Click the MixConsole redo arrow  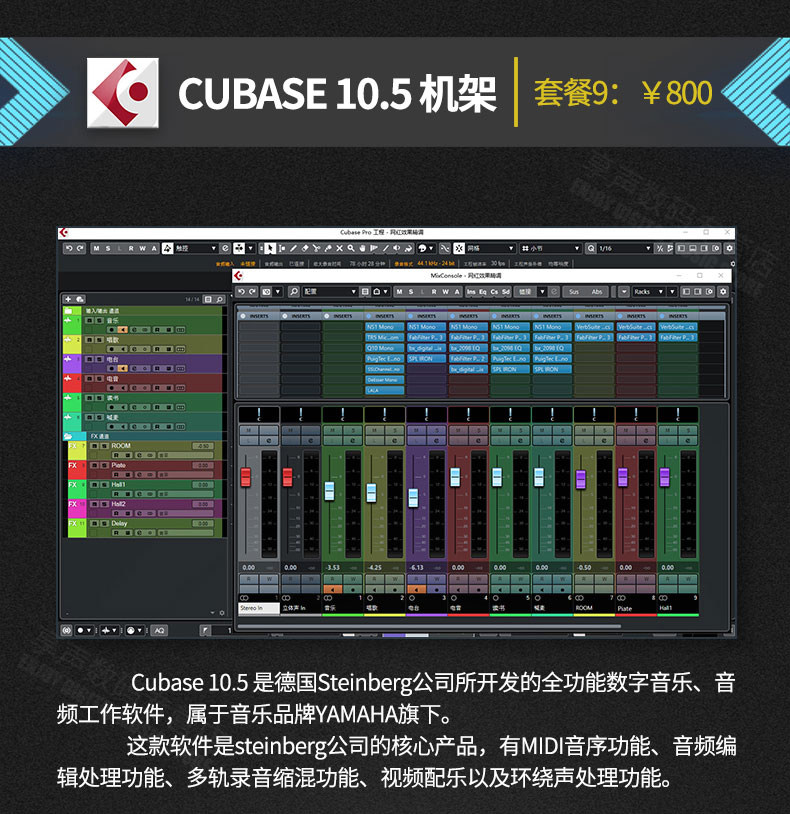253,292
